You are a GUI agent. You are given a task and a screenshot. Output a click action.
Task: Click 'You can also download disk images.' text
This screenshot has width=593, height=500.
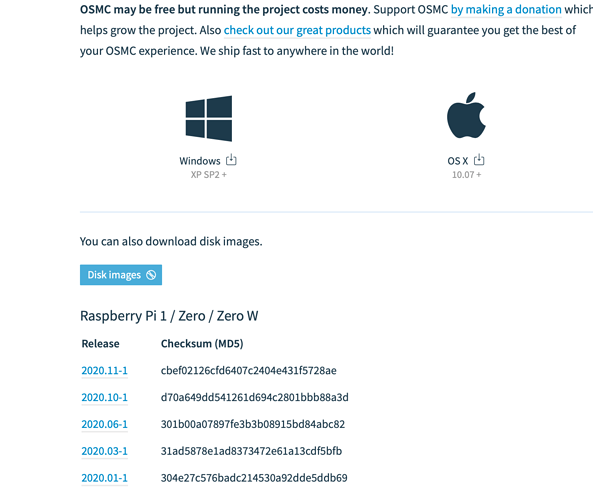(x=171, y=242)
